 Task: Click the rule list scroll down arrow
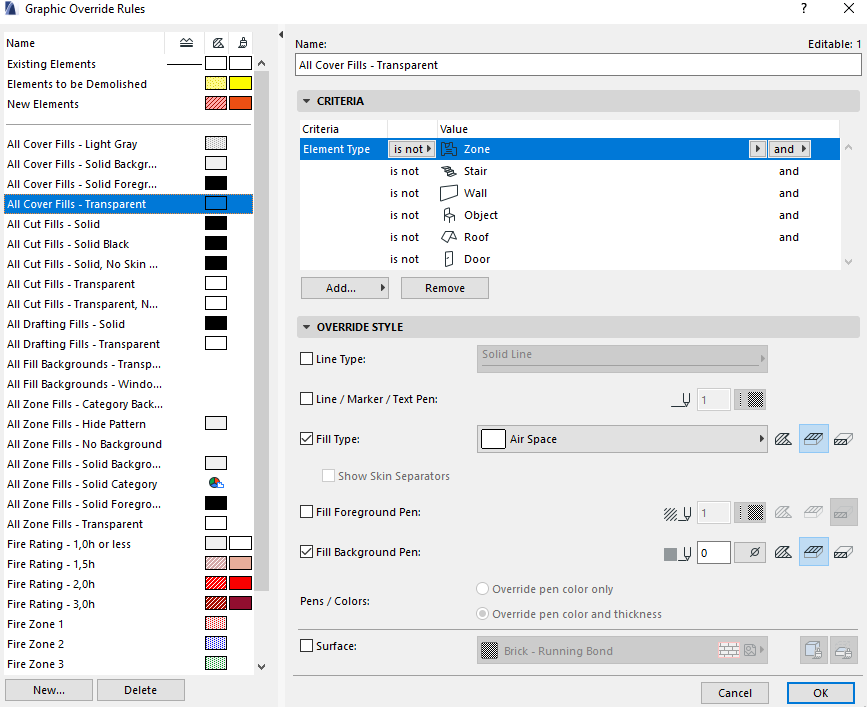pyautogui.click(x=262, y=667)
